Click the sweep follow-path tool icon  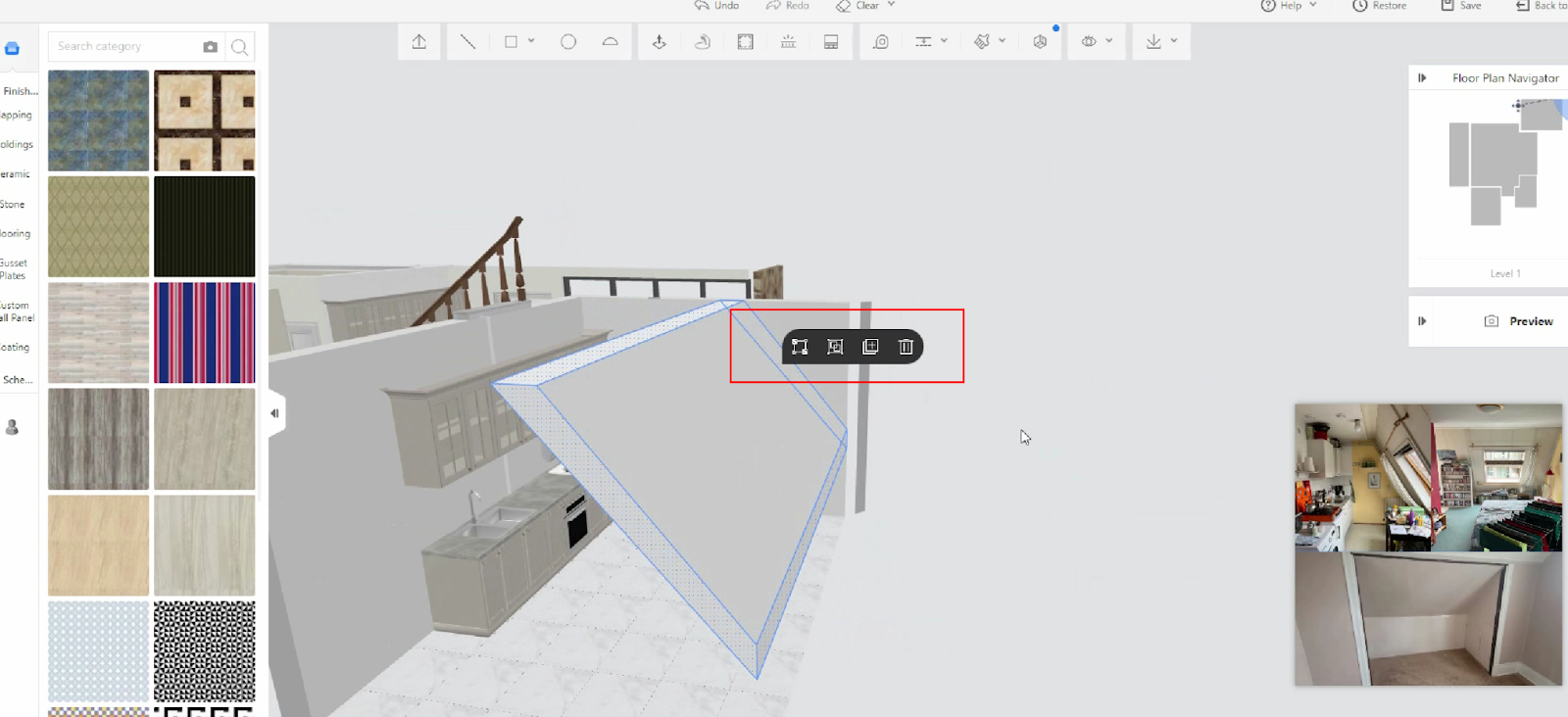coord(703,42)
